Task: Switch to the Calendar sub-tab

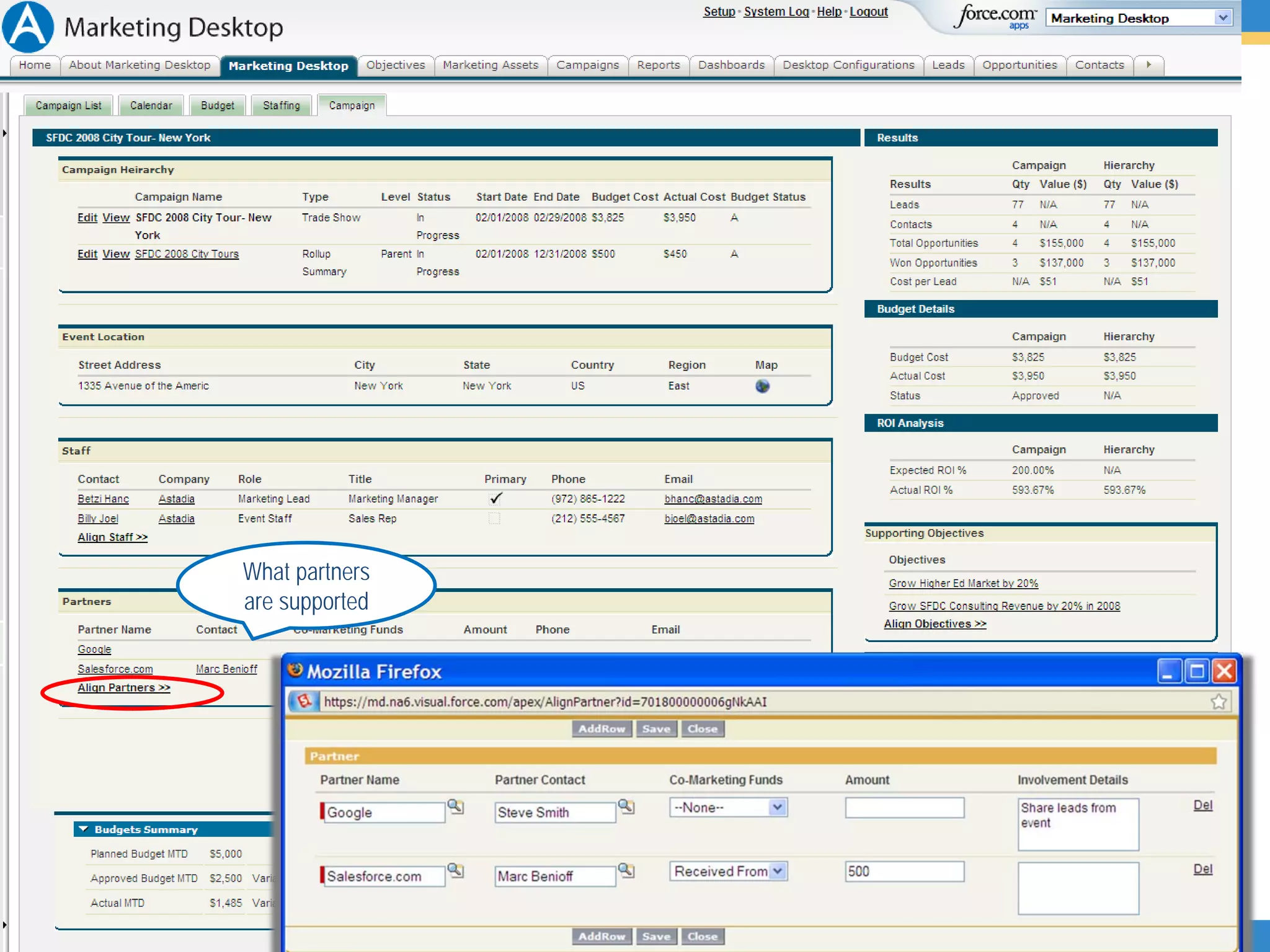Action: pos(151,105)
